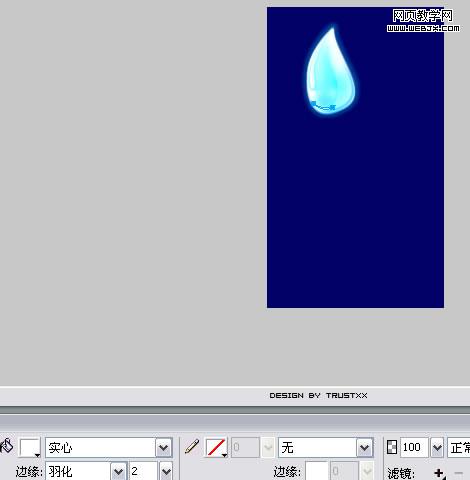Screen dimensions: 470x480
Task: Remove a filter with the minus icon
Action: (x=459, y=473)
